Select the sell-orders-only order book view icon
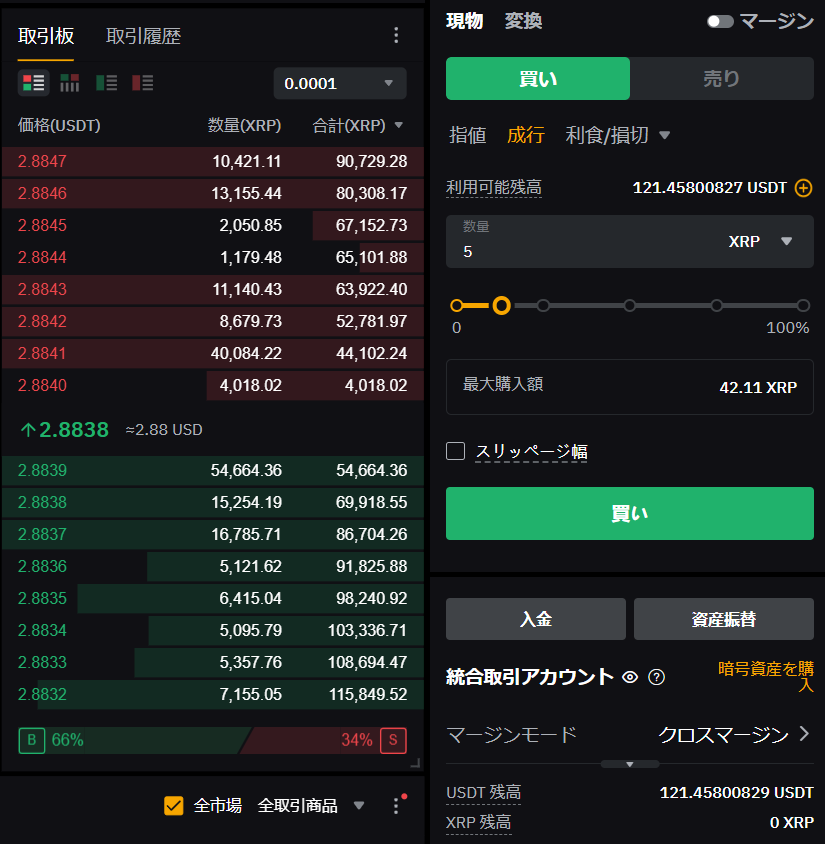 pyautogui.click(x=142, y=83)
